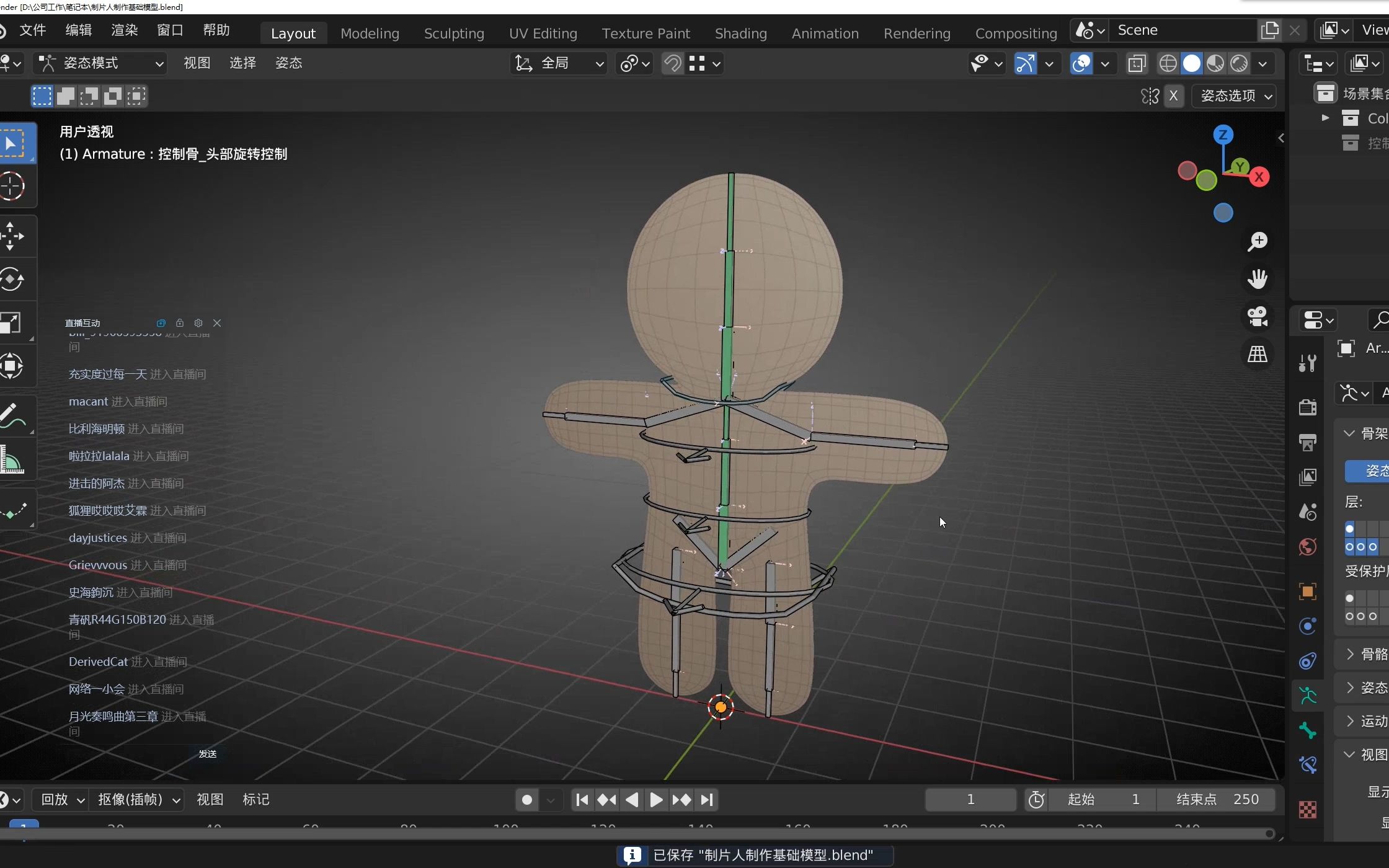The height and width of the screenshot is (868, 1389).
Task: Toggle the proportional editing icon
Action: click(629, 64)
